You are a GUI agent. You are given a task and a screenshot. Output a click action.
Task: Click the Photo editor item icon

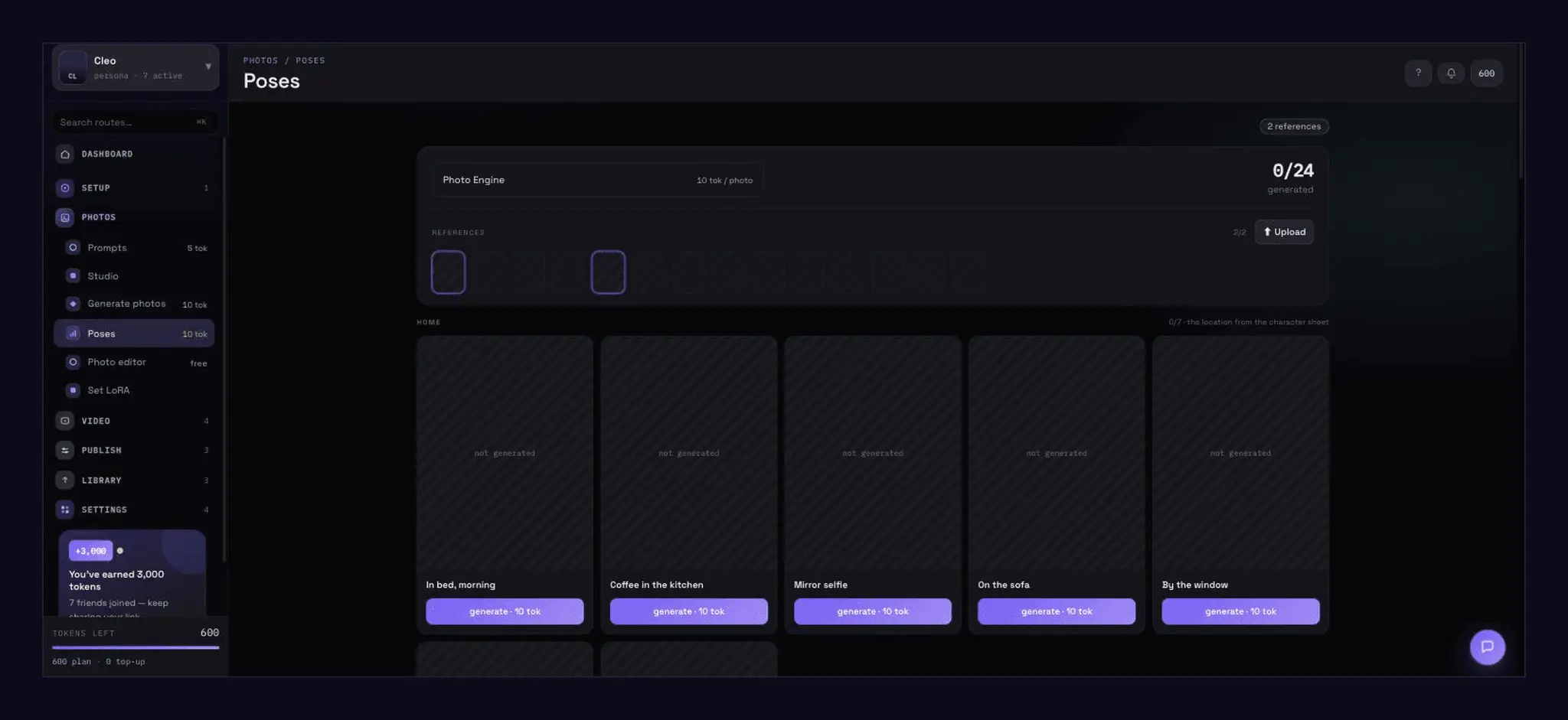click(x=73, y=362)
